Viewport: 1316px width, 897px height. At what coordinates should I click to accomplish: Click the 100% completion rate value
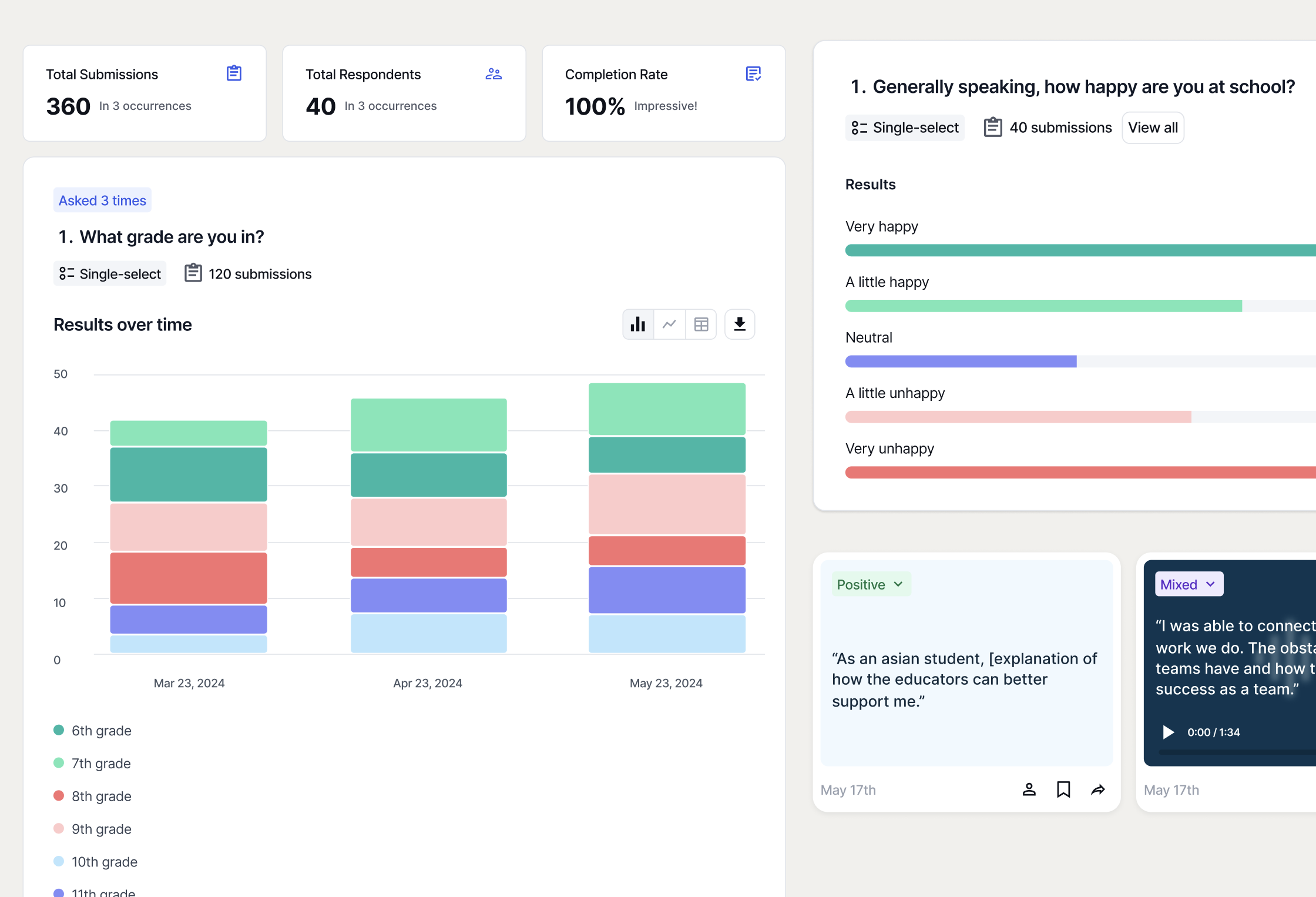(x=595, y=106)
